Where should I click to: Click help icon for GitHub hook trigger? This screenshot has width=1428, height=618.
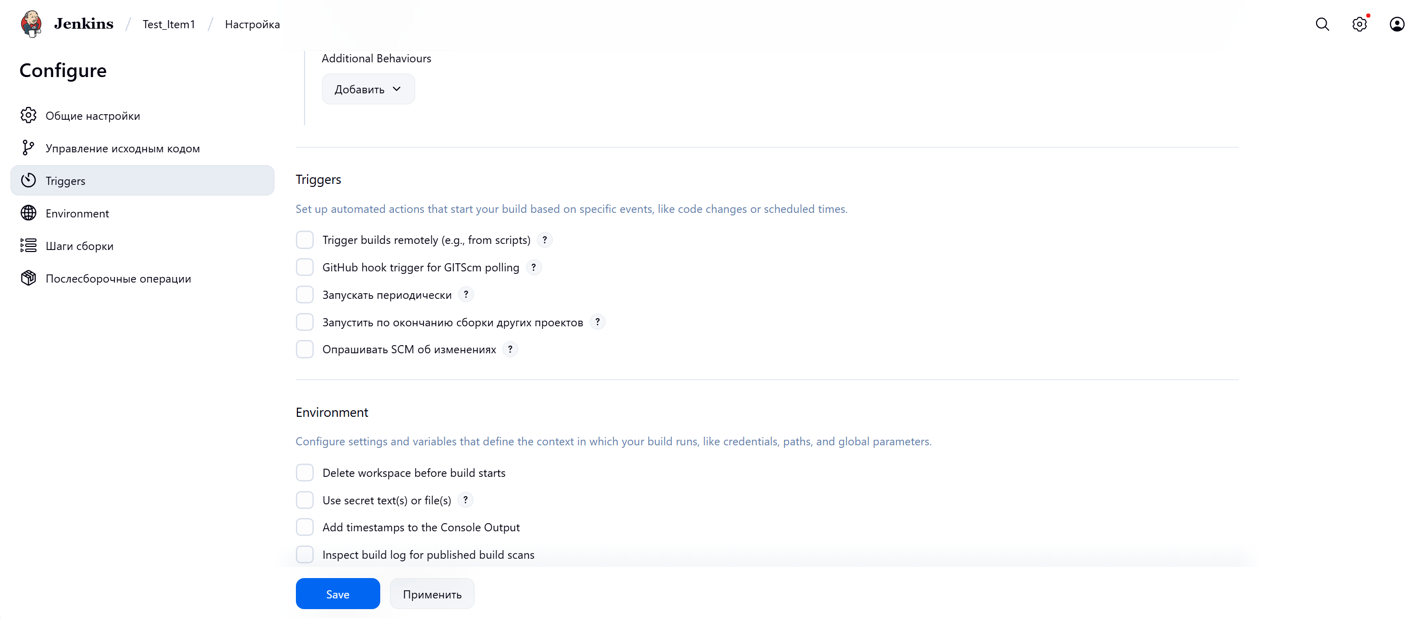[x=534, y=268]
